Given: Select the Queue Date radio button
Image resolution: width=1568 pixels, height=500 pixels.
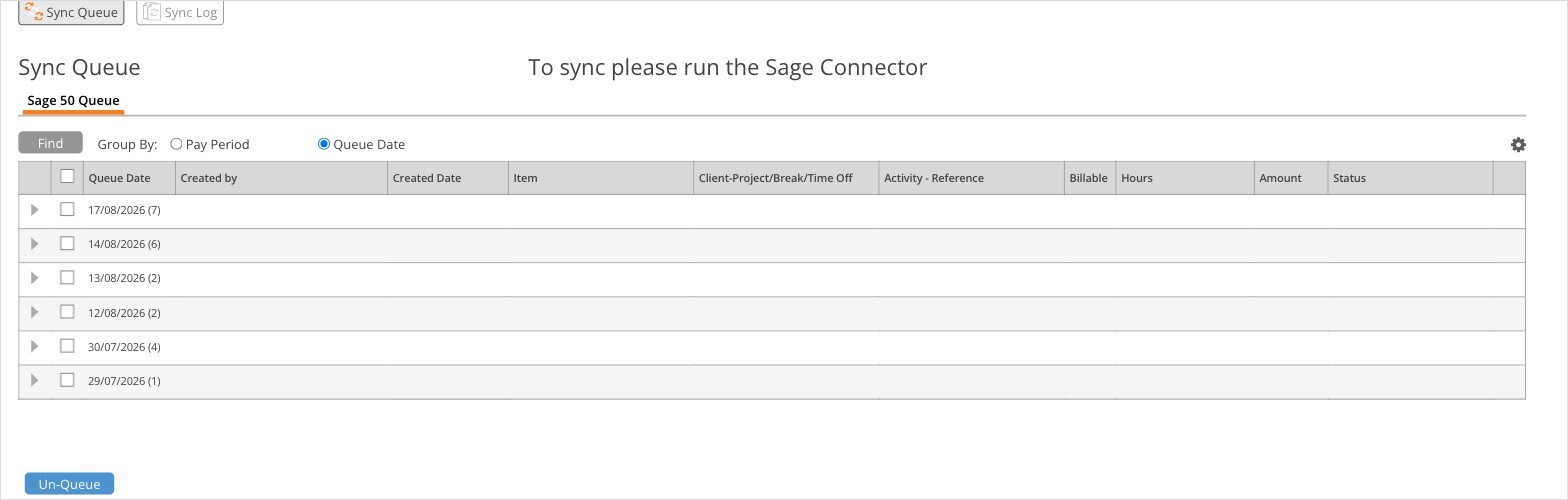Looking at the screenshot, I should [323, 144].
